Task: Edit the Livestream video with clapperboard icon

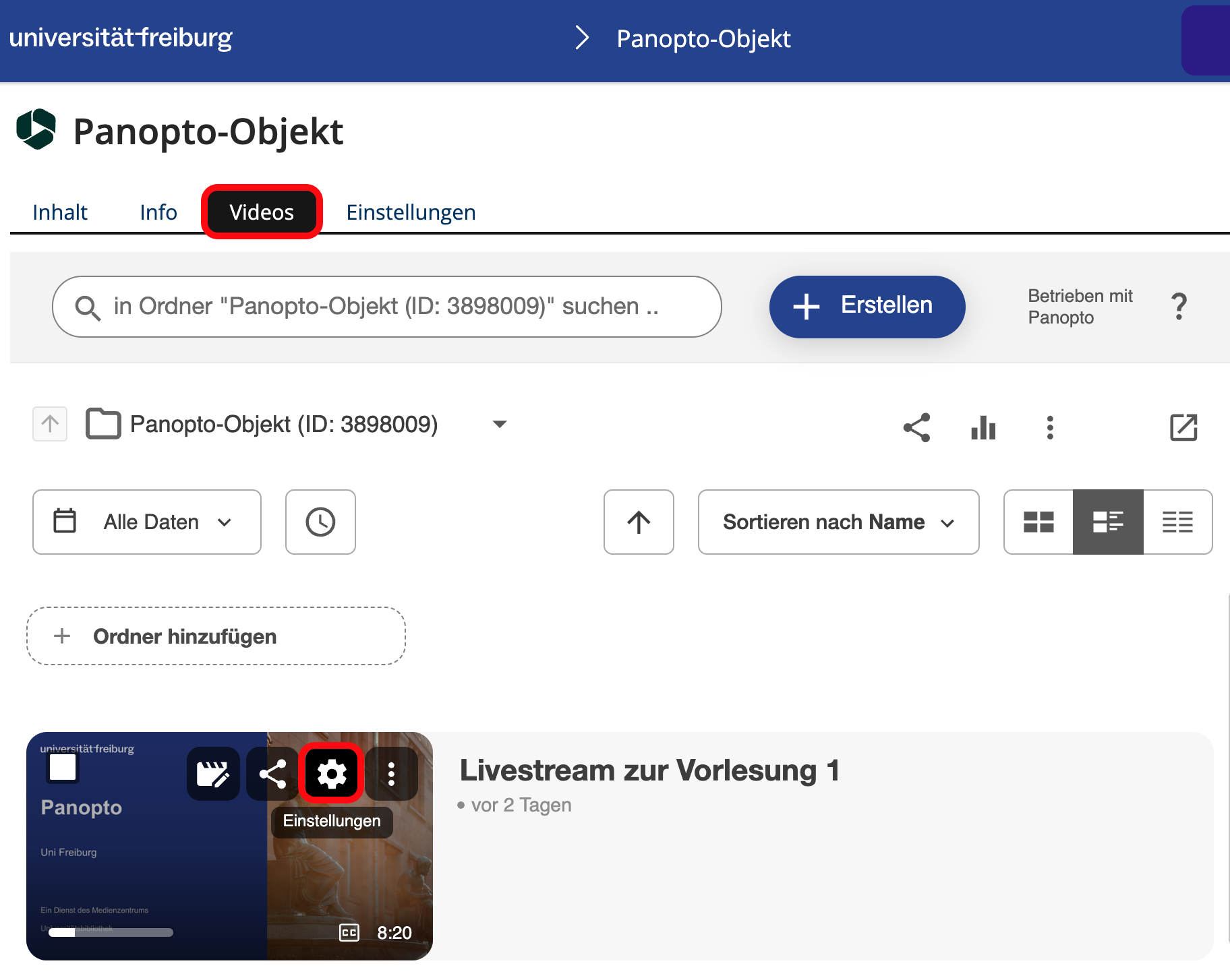Action: [213, 774]
